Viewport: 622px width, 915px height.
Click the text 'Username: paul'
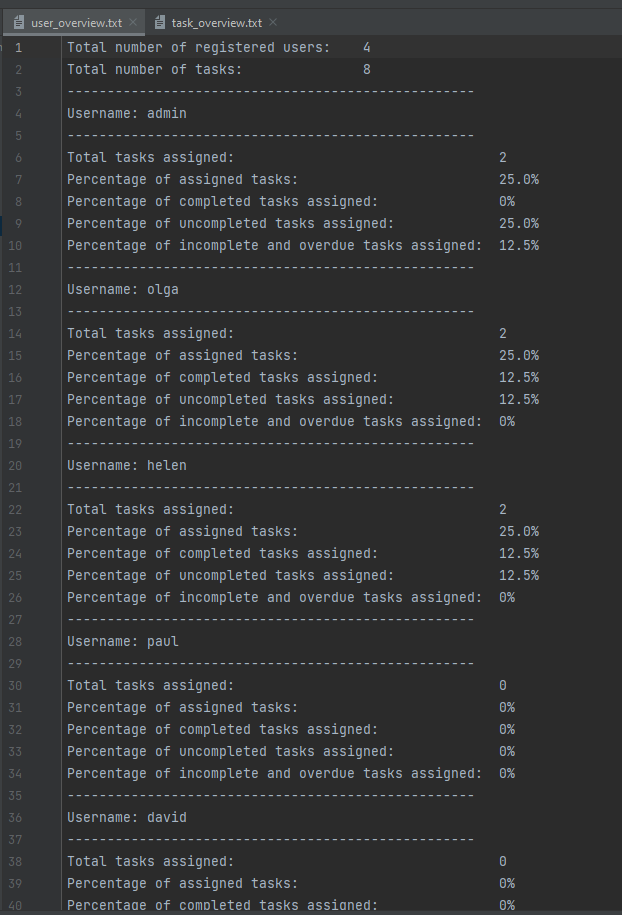click(x=122, y=641)
